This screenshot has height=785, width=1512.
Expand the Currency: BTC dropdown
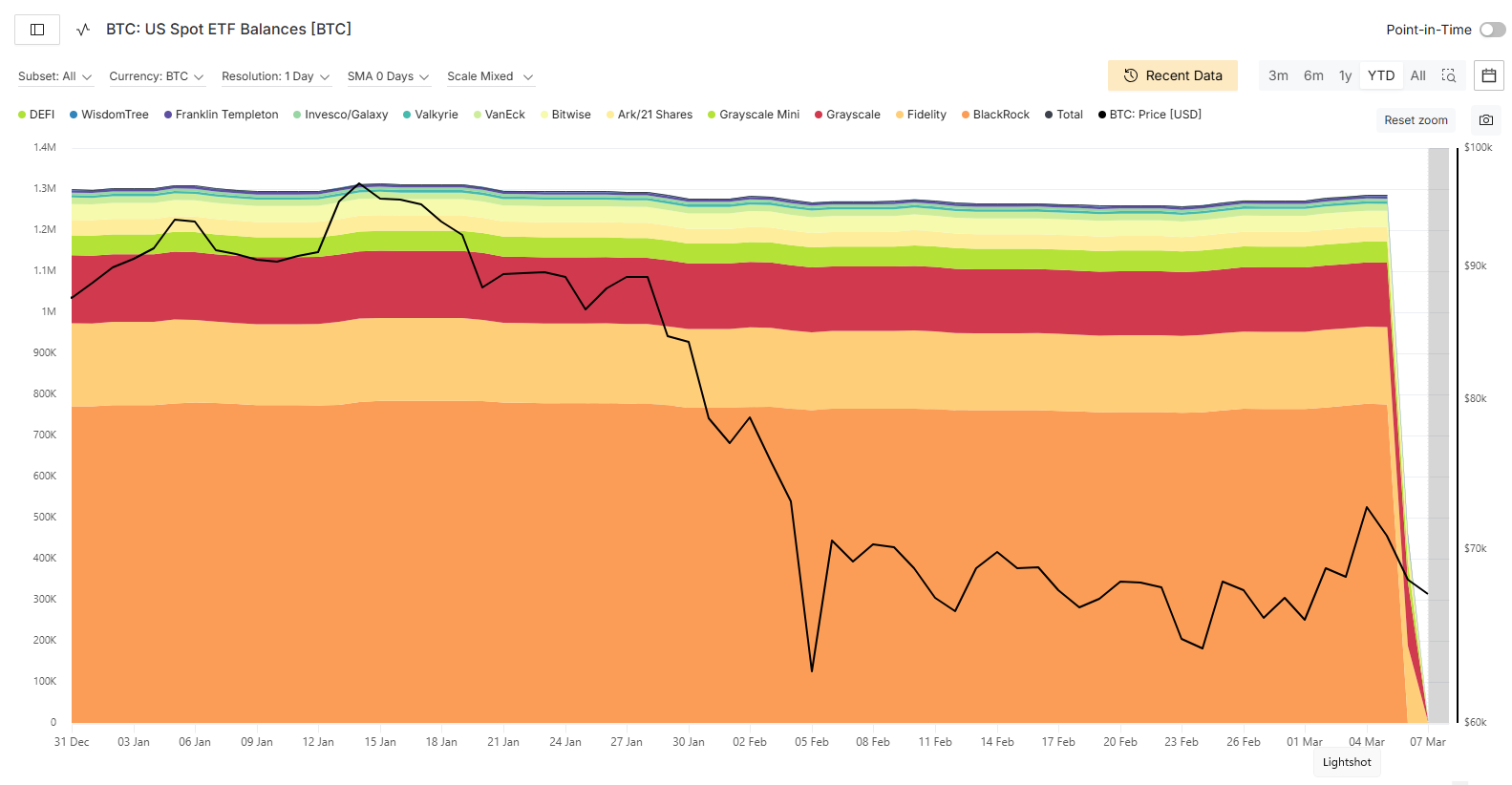point(156,76)
